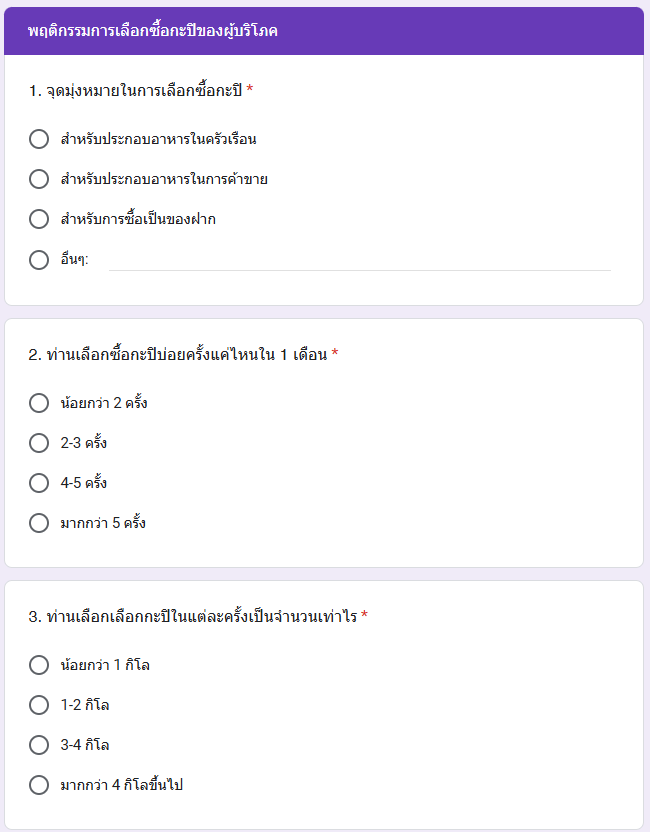
Task: Click label text สำหรับประกอบอาหารในครัวเรือน
Action: [x=159, y=139]
